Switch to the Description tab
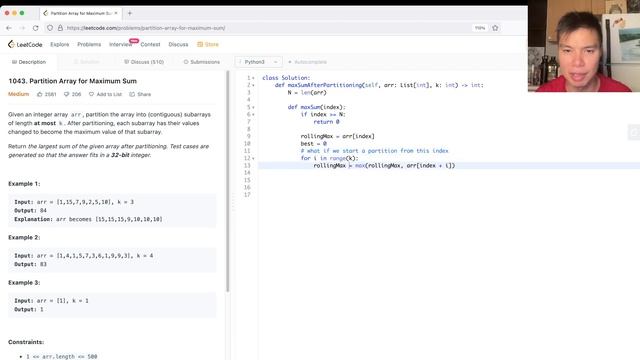 pos(29,62)
